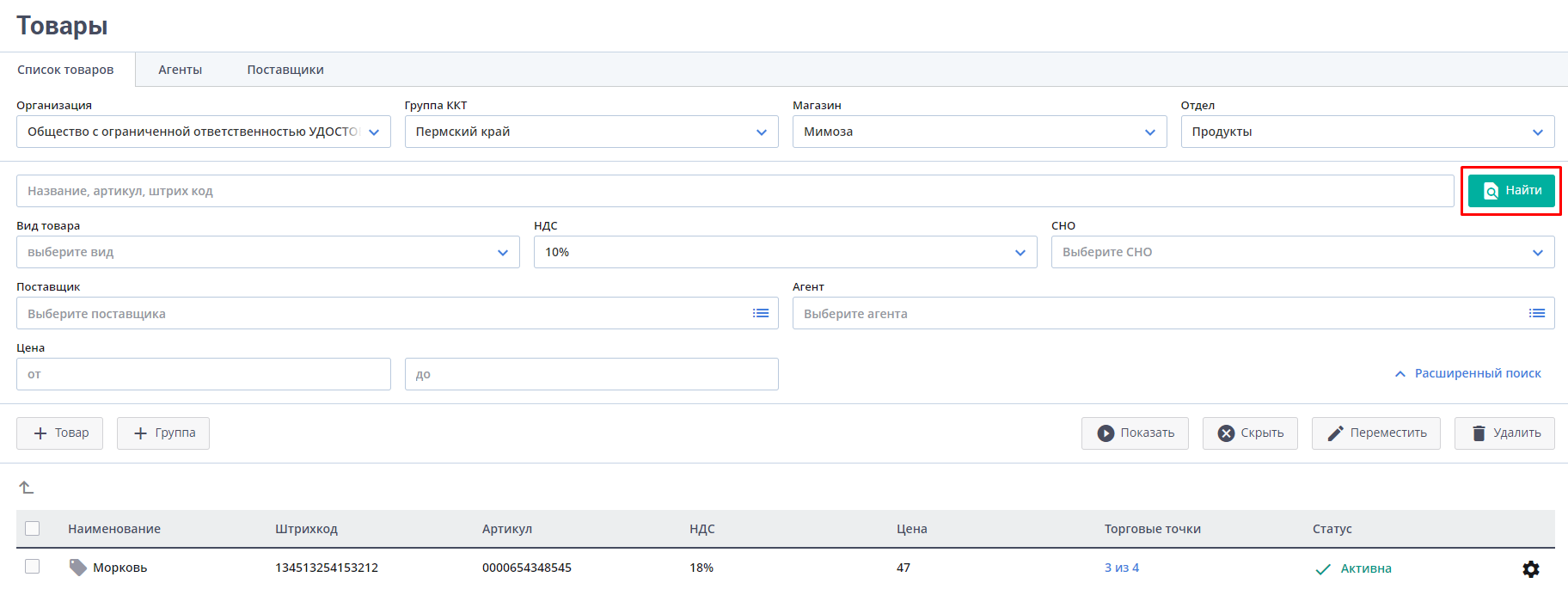Click the Наименование column header
This screenshot has width=1568, height=614.
pos(114,529)
